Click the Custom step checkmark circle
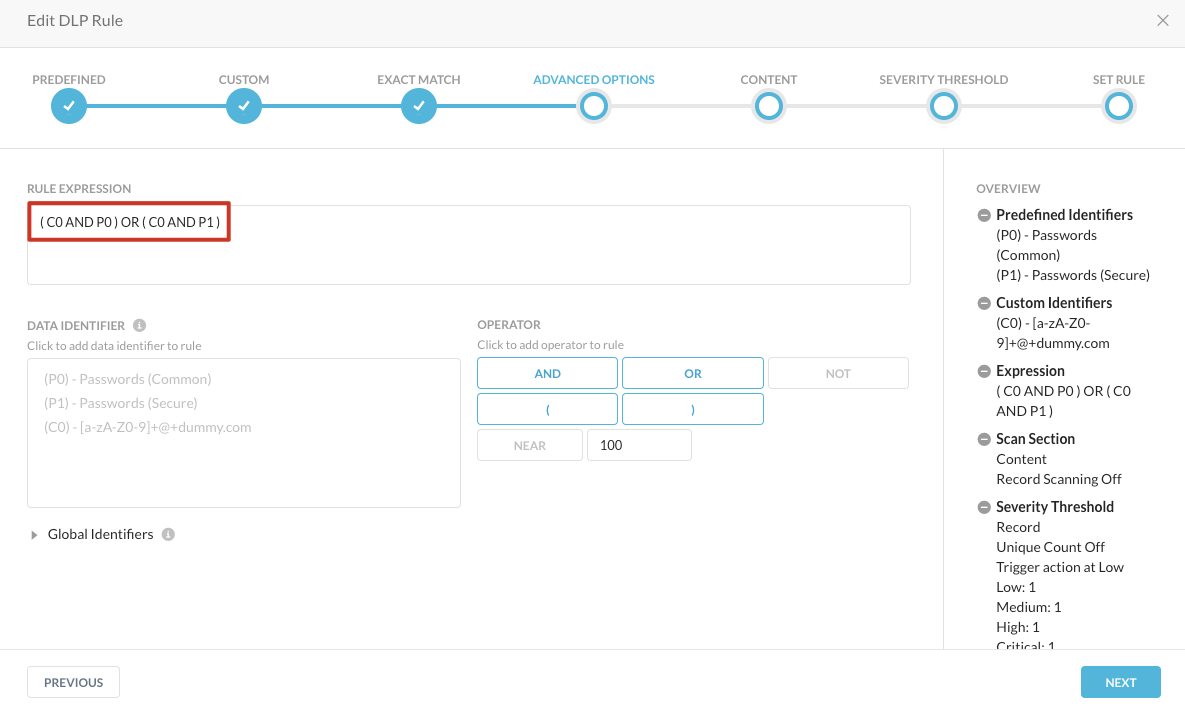1185x710 pixels. [244, 106]
